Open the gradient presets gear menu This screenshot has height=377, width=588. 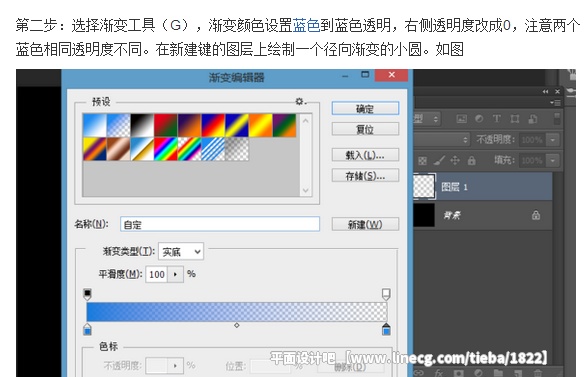click(300, 101)
